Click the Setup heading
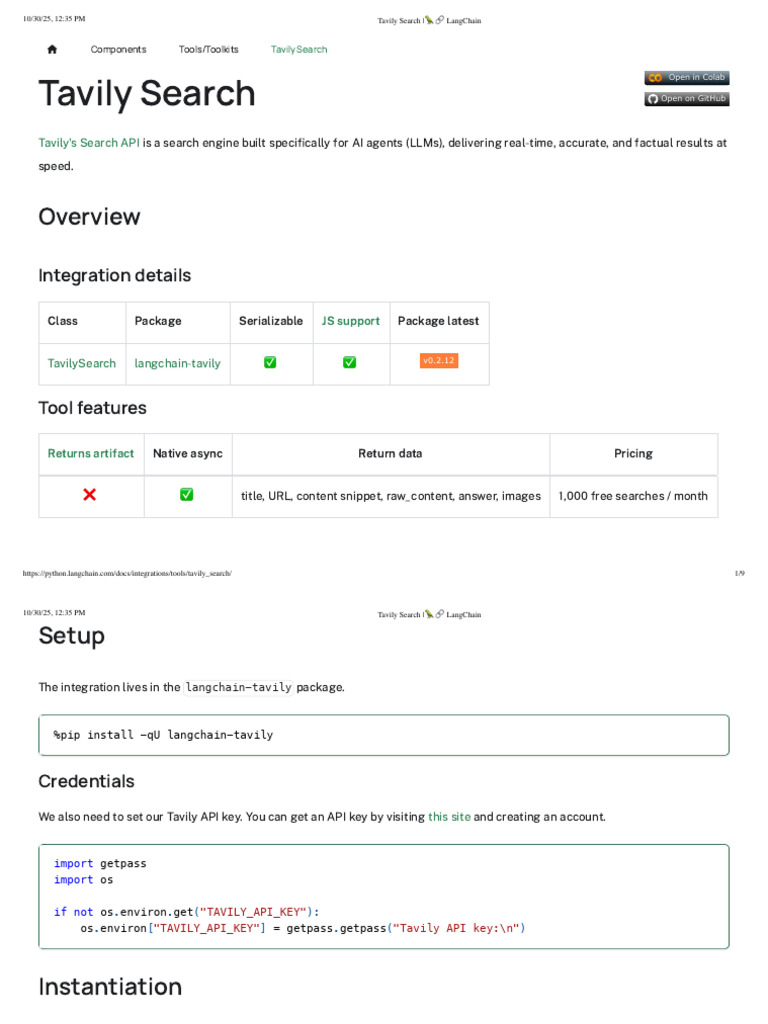This screenshot has width=768, height=1024. (x=72, y=636)
